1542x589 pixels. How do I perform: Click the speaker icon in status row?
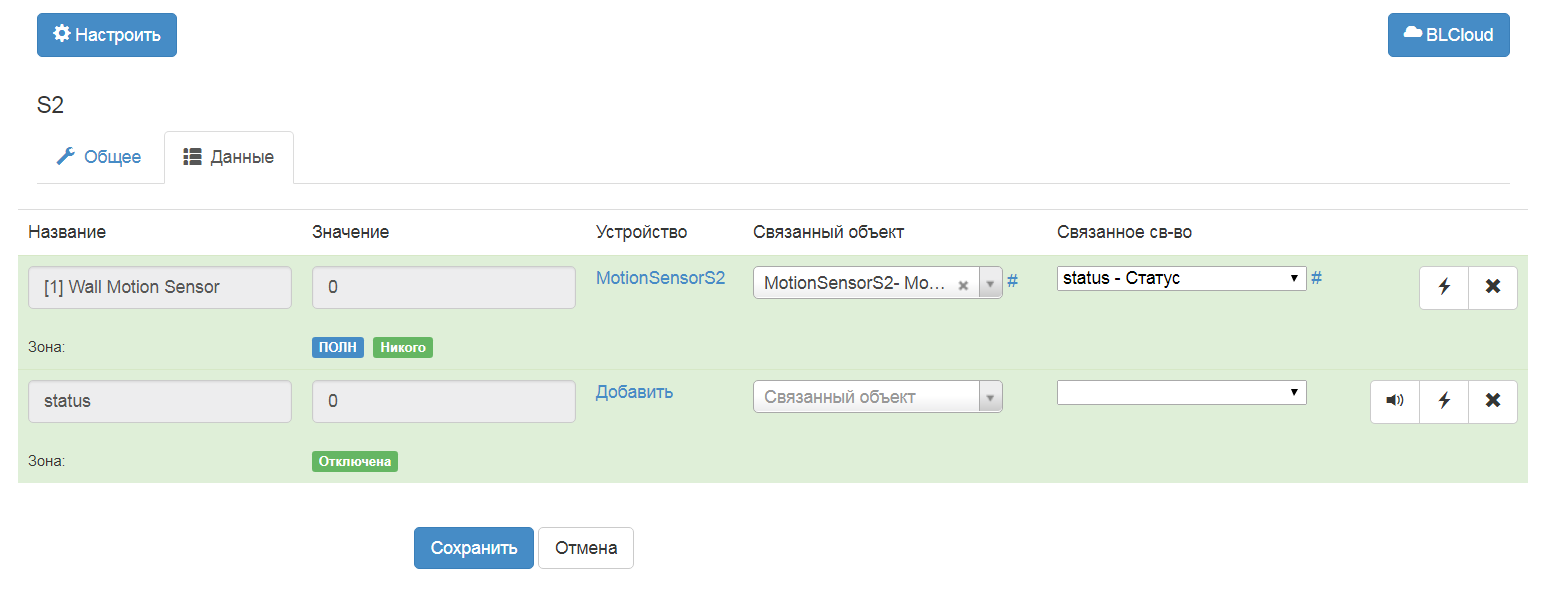click(1395, 401)
